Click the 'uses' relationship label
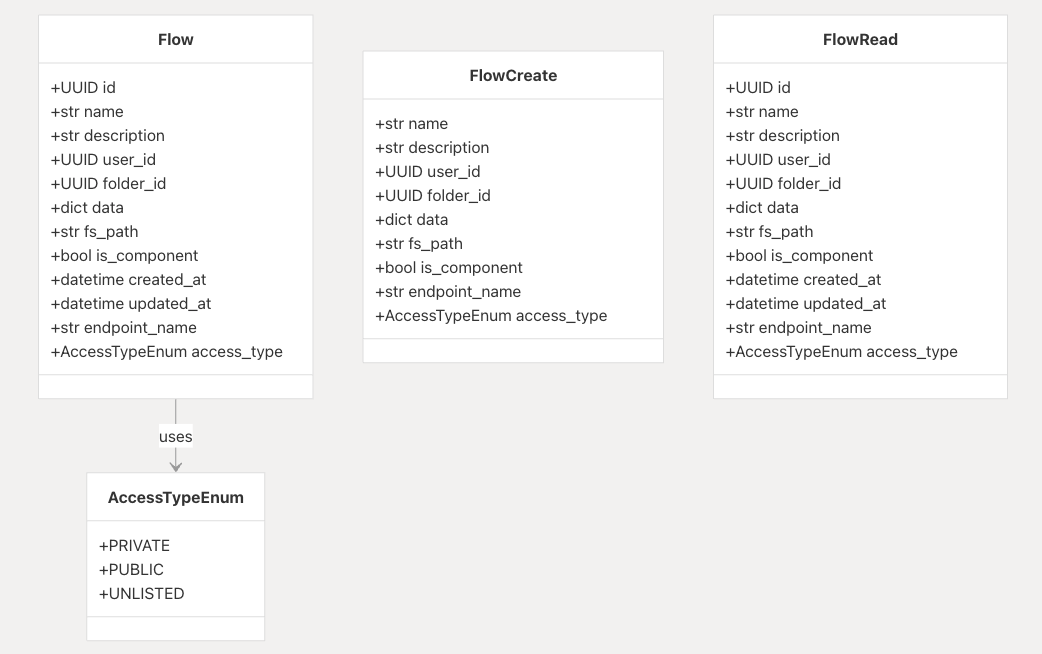The width and height of the screenshot is (1042, 654). click(176, 437)
